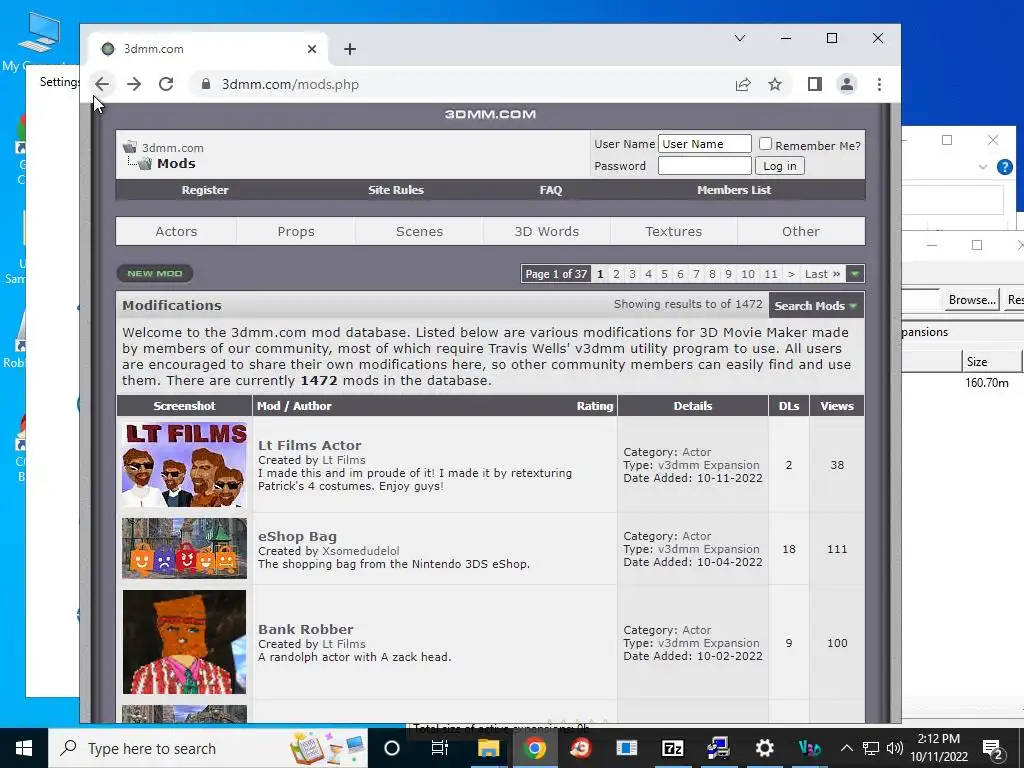Open Cortana circle icon on taskbar
The width and height of the screenshot is (1024, 768).
pyautogui.click(x=391, y=748)
